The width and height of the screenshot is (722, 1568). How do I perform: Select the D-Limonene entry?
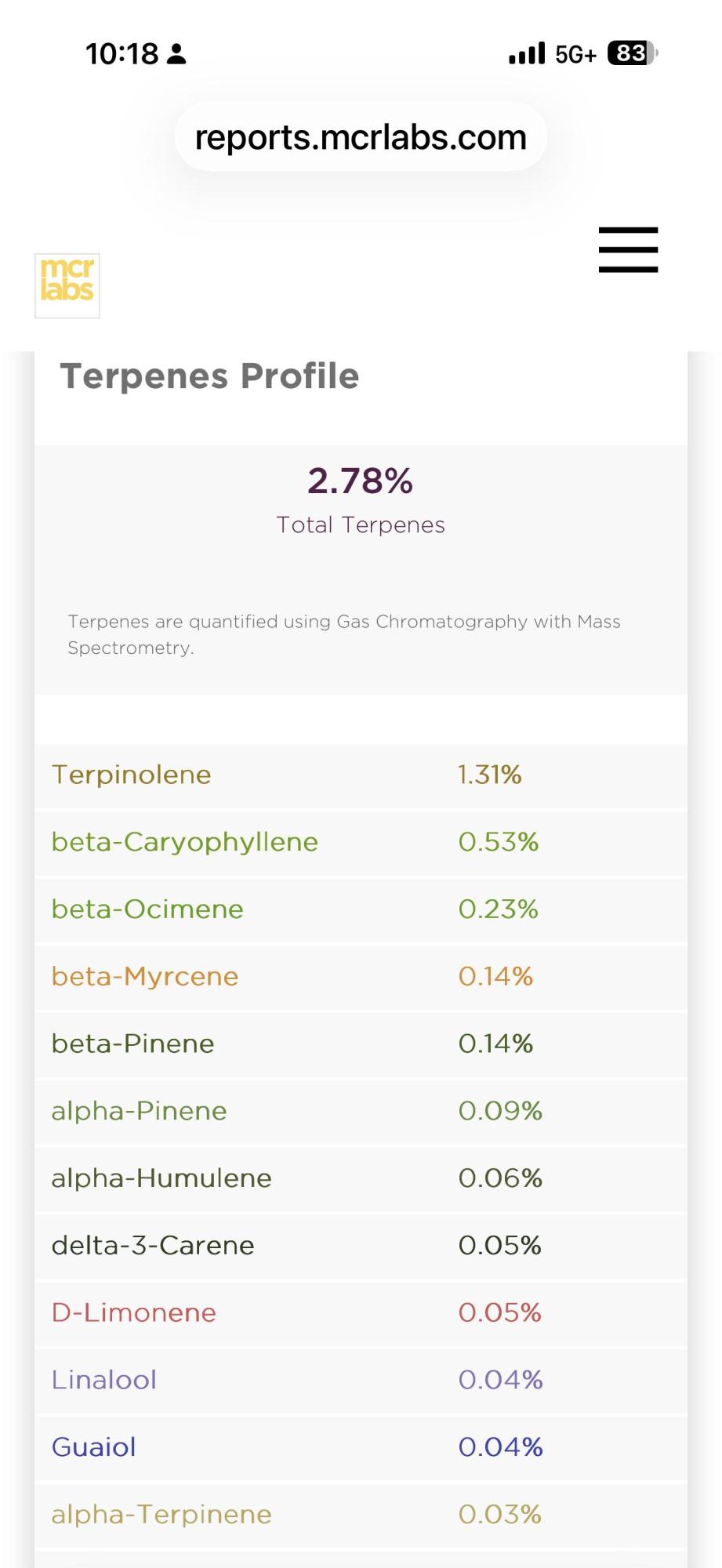tap(361, 1312)
